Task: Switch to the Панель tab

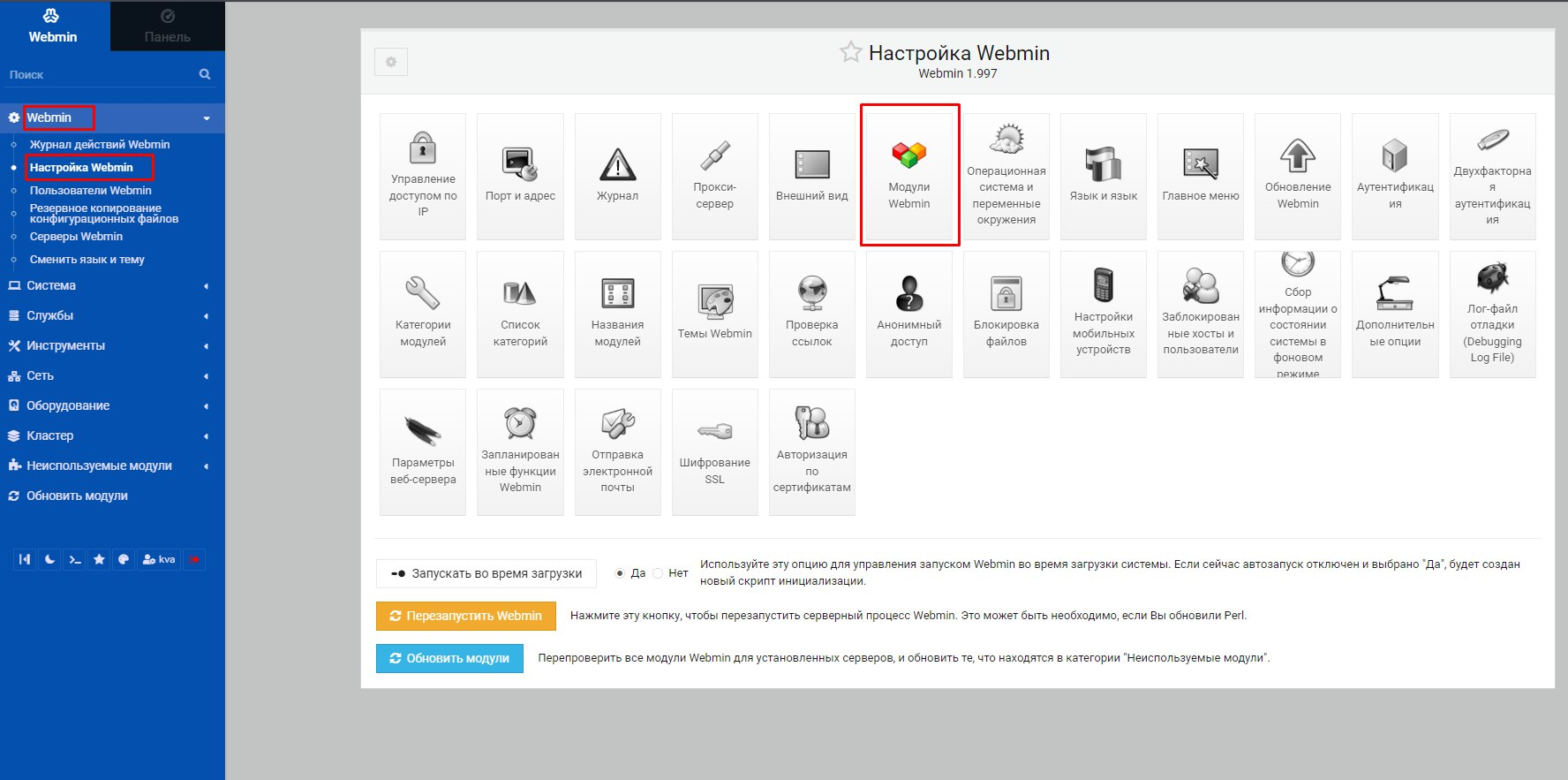Action: pos(167,26)
